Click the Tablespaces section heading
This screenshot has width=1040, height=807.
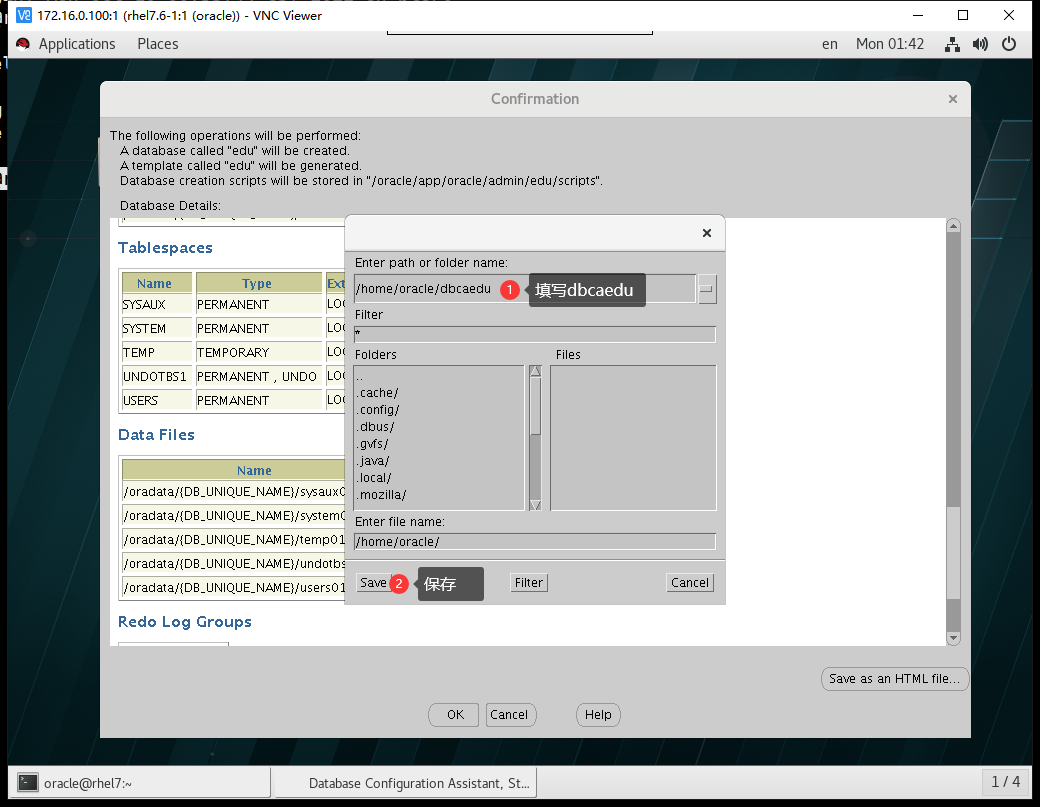[x=165, y=247]
